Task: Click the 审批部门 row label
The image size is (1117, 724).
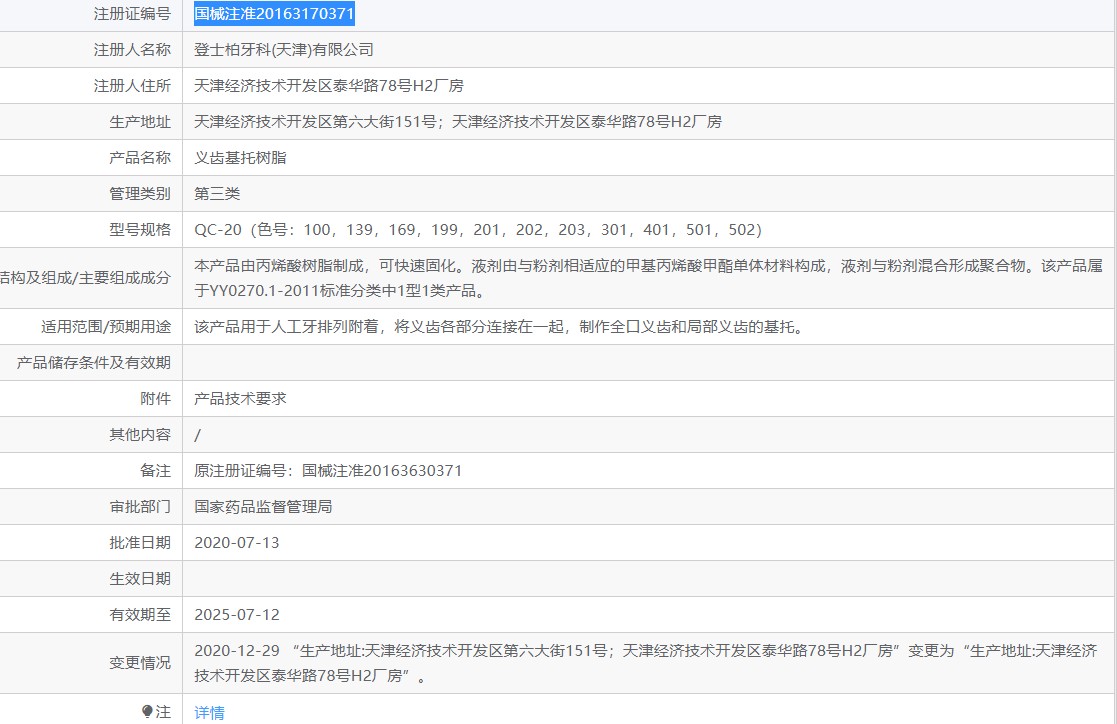Action: [x=140, y=507]
